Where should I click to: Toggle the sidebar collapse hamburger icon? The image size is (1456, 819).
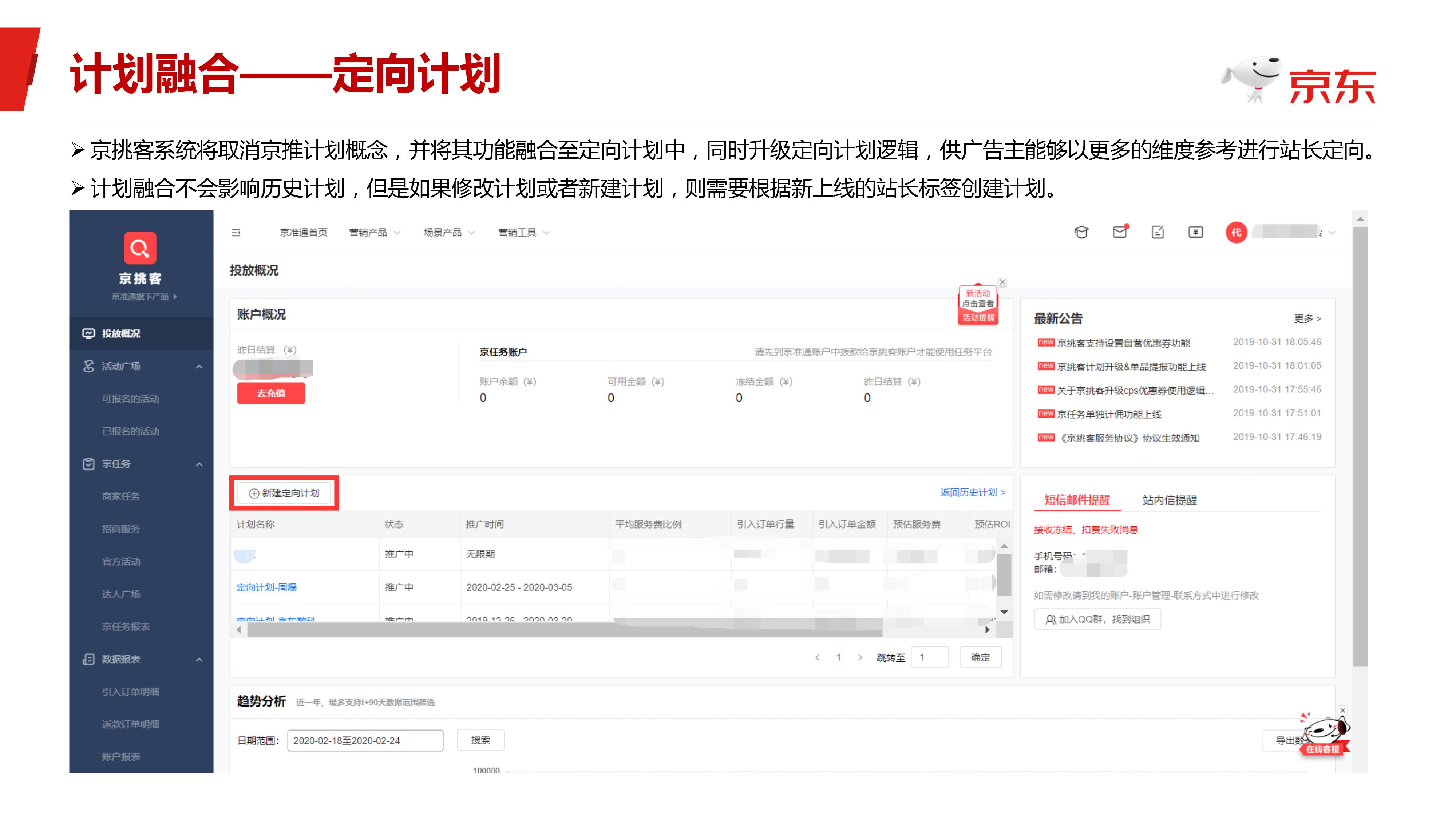click(236, 233)
